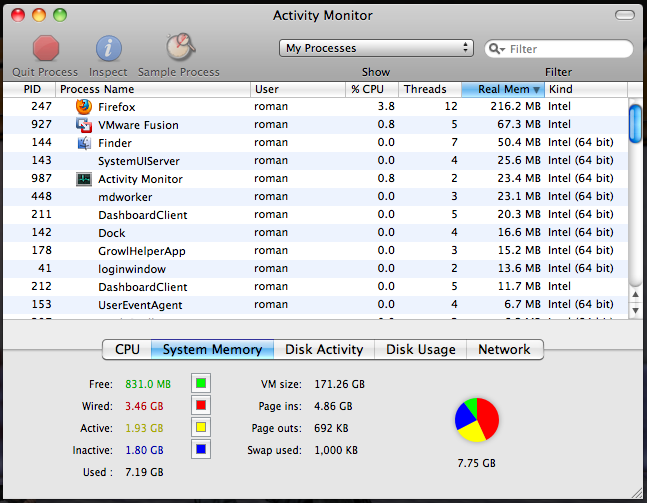Click into the Filter search field
The height and width of the screenshot is (503, 647).
[x=559, y=49]
